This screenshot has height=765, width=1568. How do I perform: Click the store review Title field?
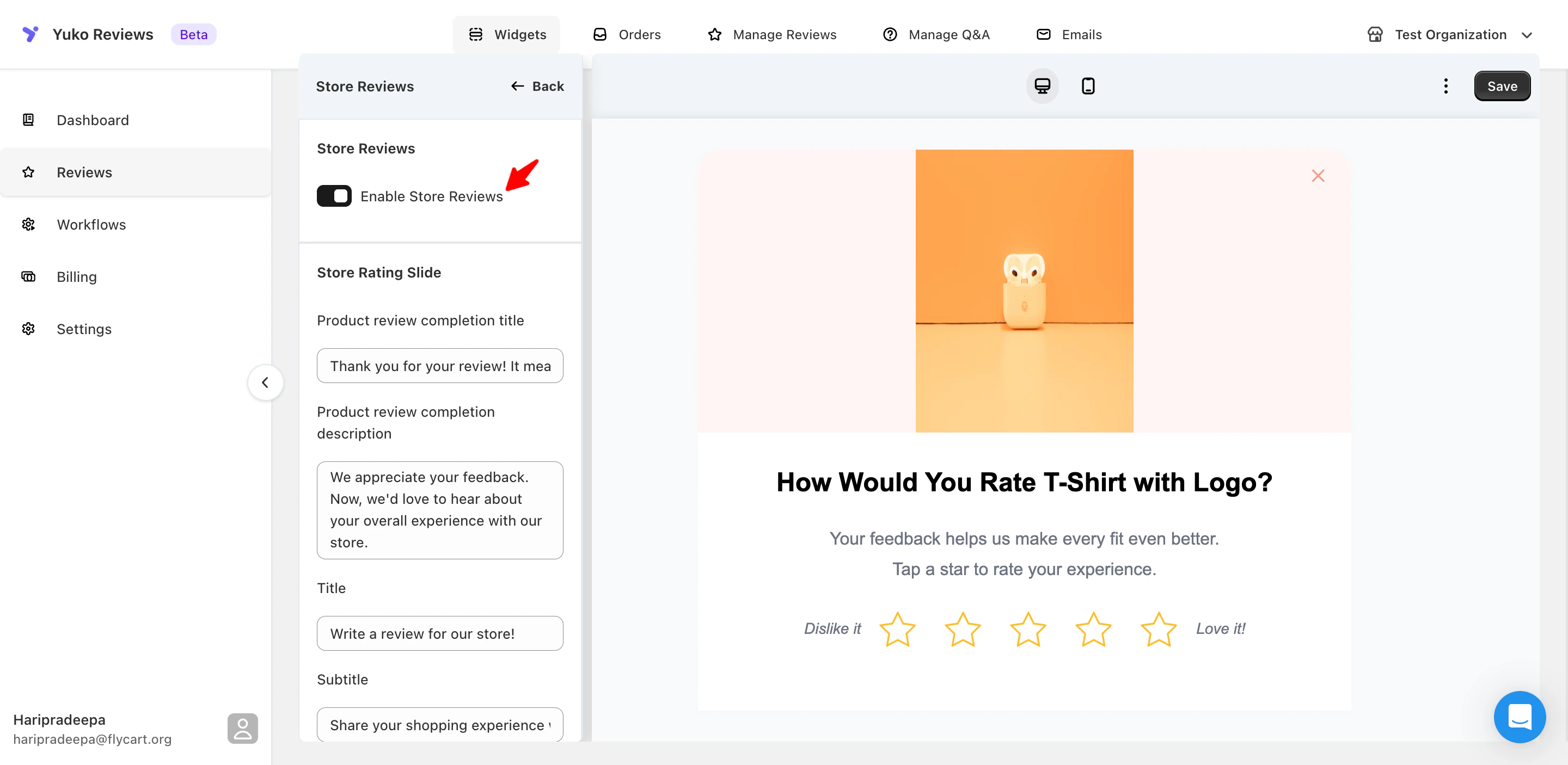(x=439, y=633)
